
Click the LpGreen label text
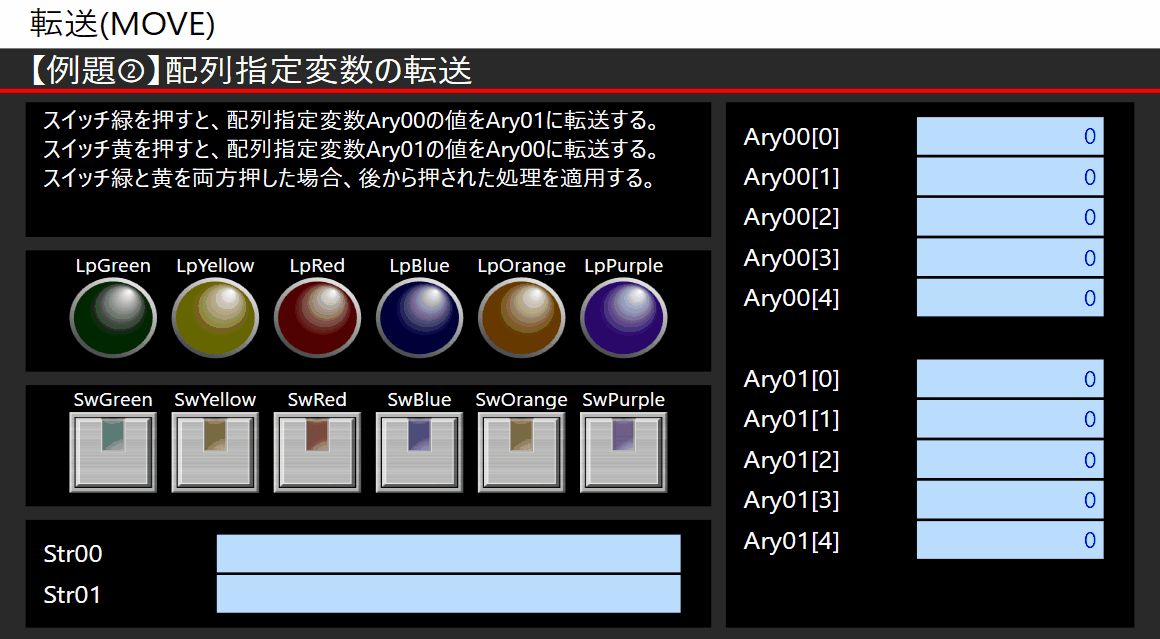pyautogui.click(x=113, y=266)
